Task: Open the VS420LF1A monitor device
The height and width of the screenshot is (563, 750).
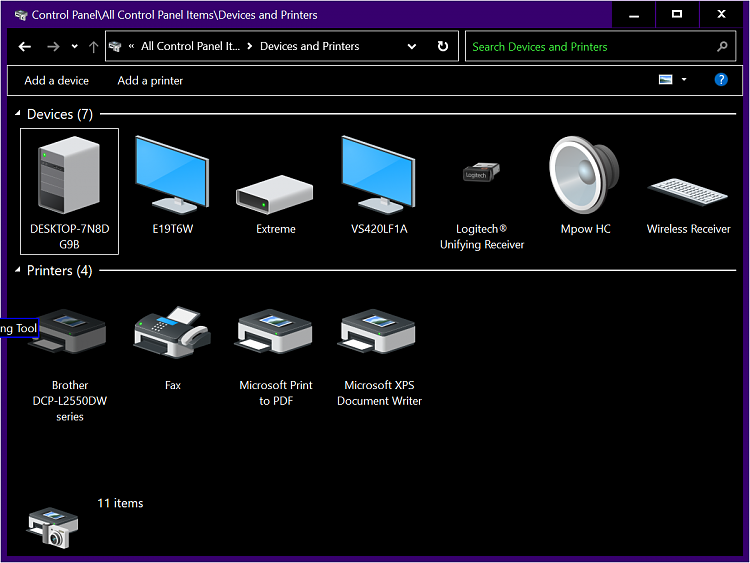Action: pyautogui.click(x=378, y=175)
